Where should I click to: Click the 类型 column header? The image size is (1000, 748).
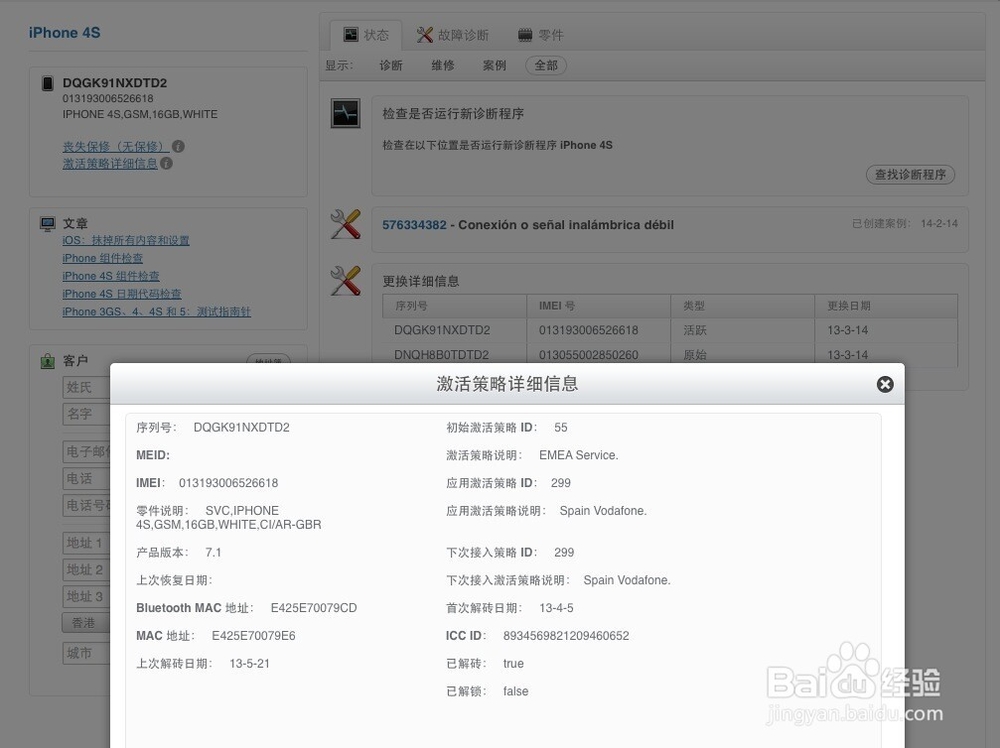click(x=743, y=306)
